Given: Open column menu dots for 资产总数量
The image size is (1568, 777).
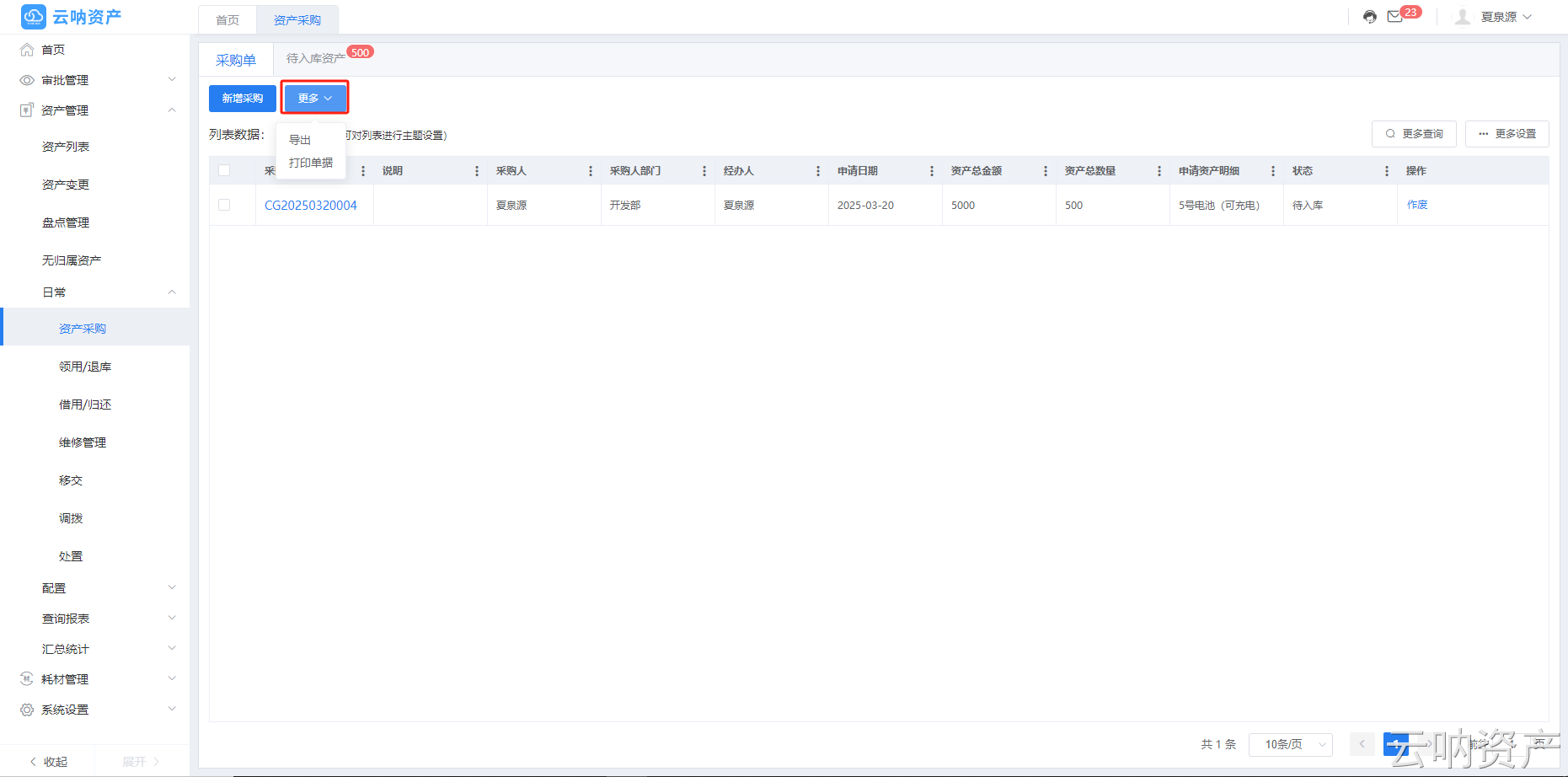Looking at the screenshot, I should tap(1159, 171).
